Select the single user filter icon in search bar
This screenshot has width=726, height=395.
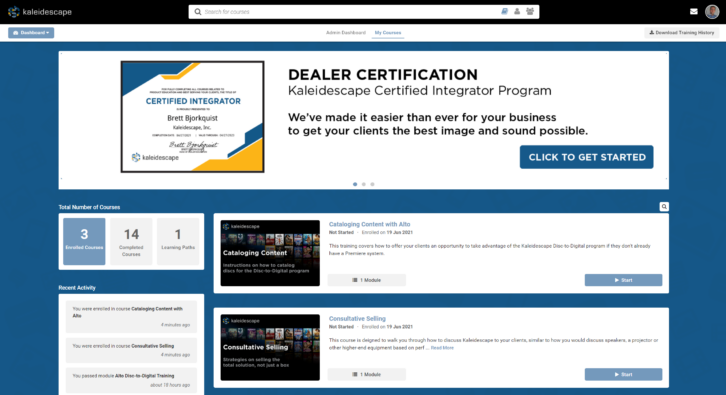[x=517, y=12]
